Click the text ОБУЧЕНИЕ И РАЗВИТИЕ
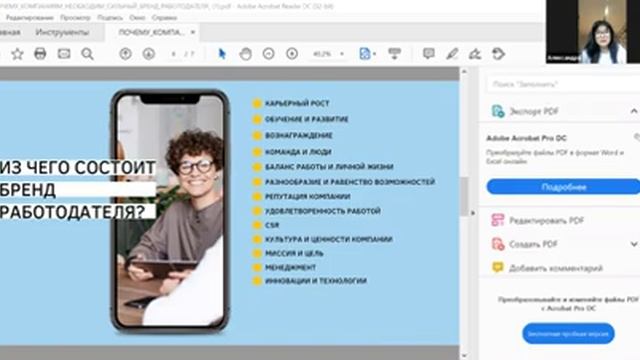The height and width of the screenshot is (360, 640). [307, 120]
